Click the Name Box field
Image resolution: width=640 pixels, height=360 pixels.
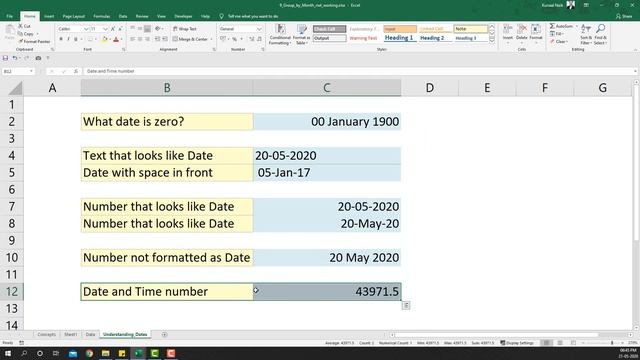[18, 71]
